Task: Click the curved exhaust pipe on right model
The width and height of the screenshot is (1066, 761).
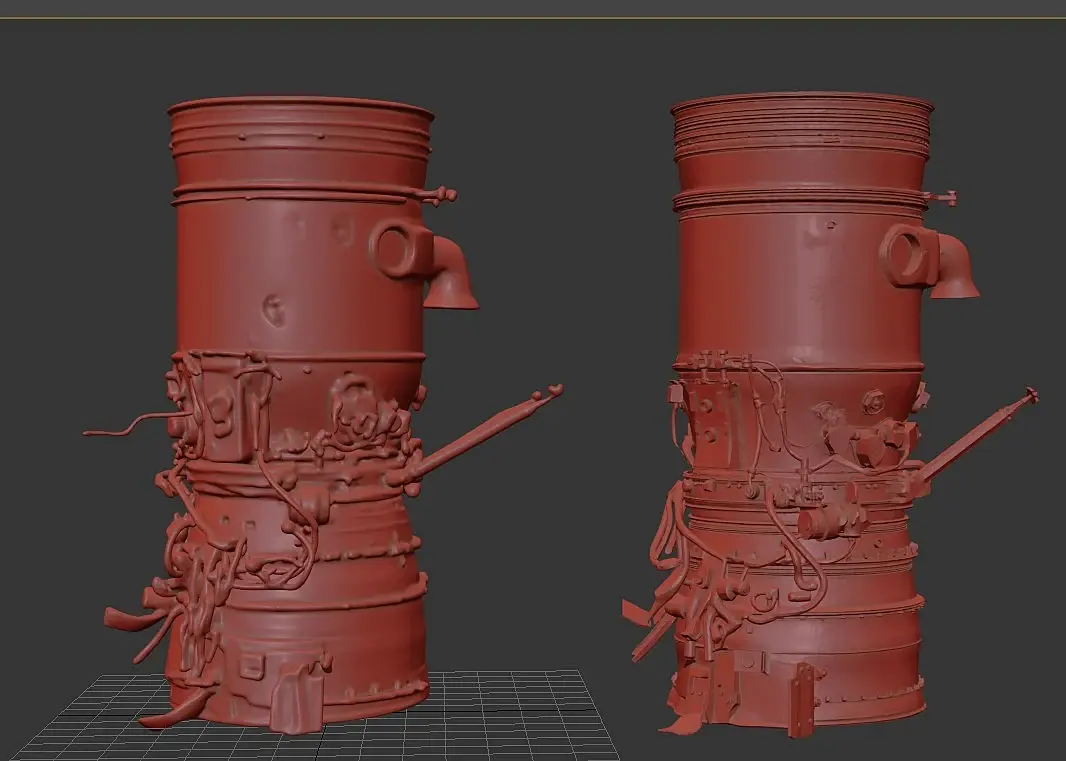Action: point(955,267)
